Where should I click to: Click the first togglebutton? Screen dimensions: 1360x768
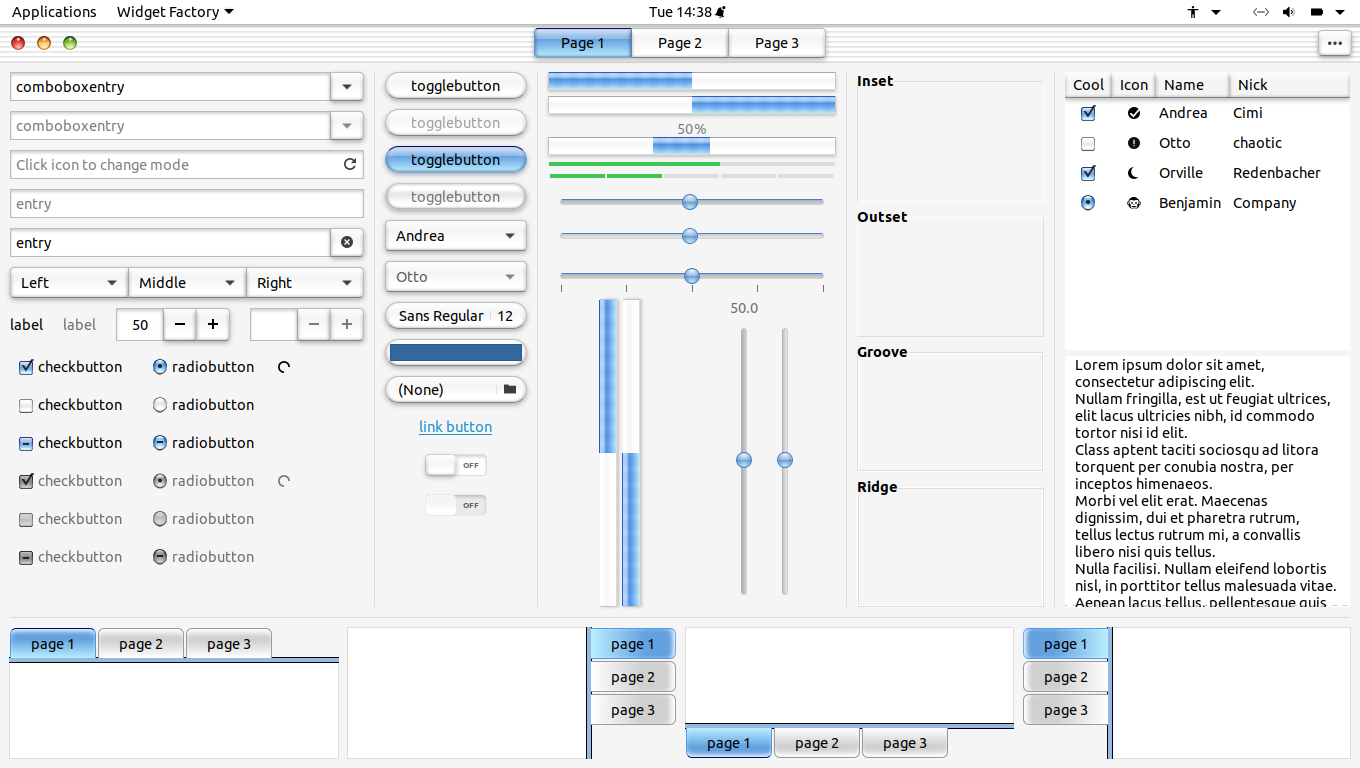click(456, 86)
